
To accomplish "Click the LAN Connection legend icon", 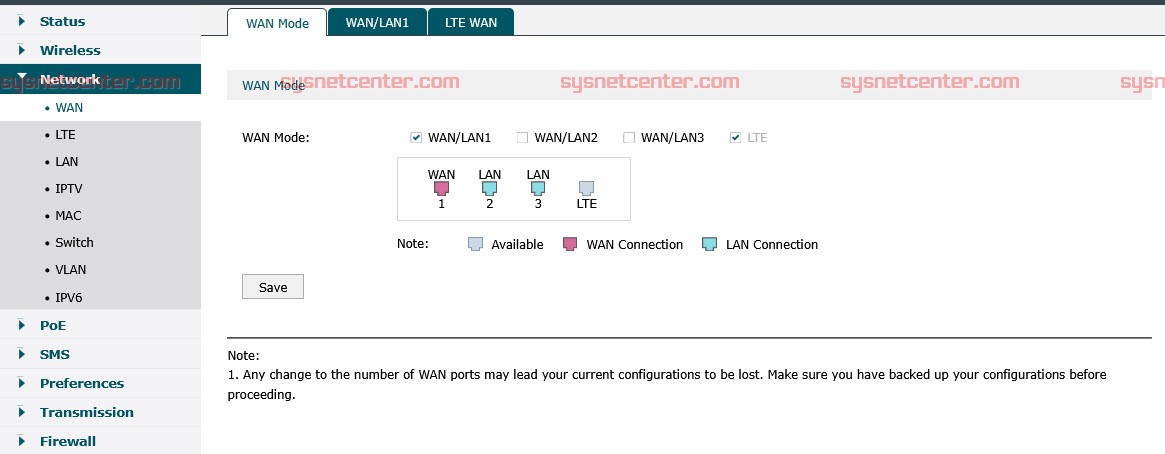I will [710, 244].
